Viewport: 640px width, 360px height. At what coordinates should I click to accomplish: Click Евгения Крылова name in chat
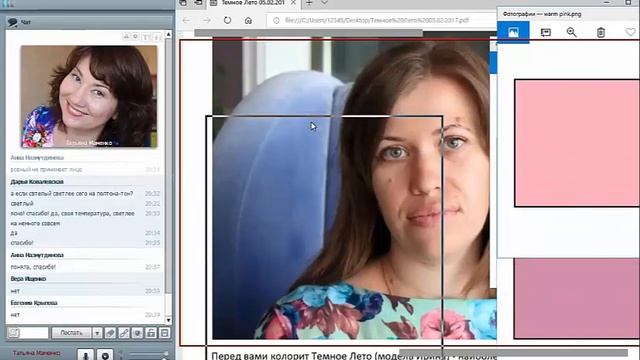[34, 303]
